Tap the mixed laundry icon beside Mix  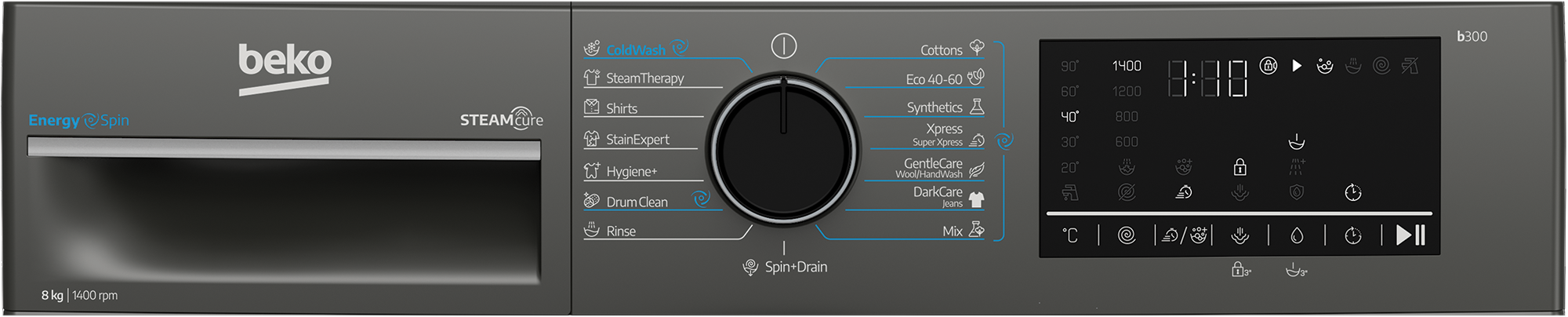[x=977, y=229]
